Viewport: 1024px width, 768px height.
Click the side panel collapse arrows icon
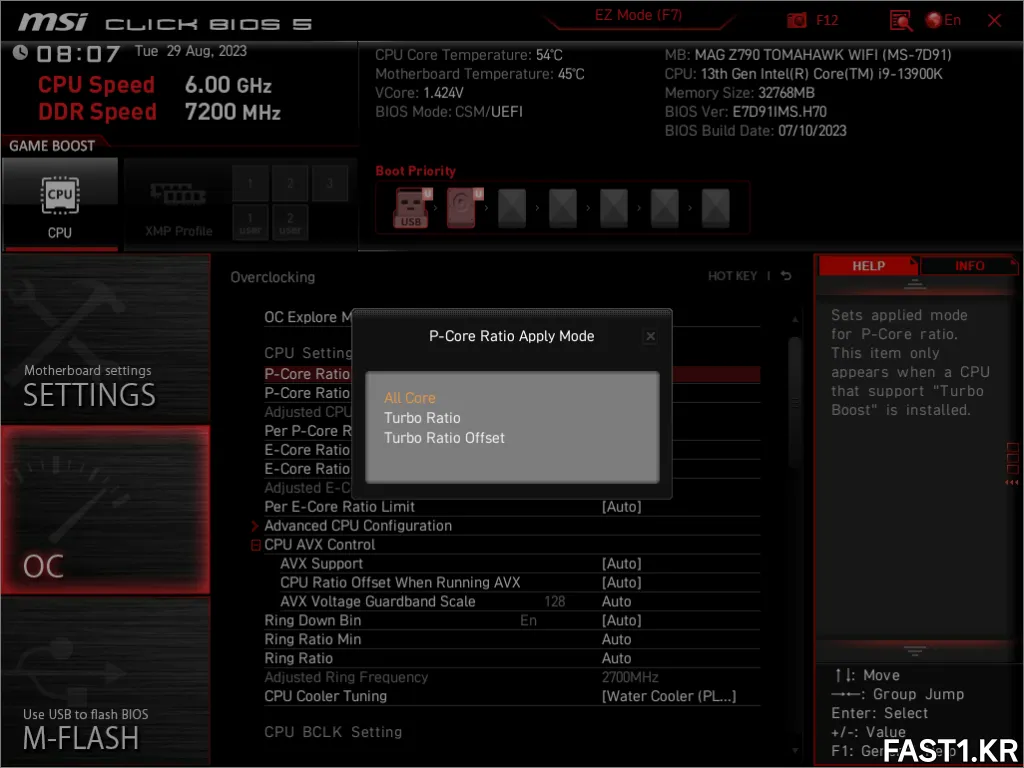point(1012,483)
